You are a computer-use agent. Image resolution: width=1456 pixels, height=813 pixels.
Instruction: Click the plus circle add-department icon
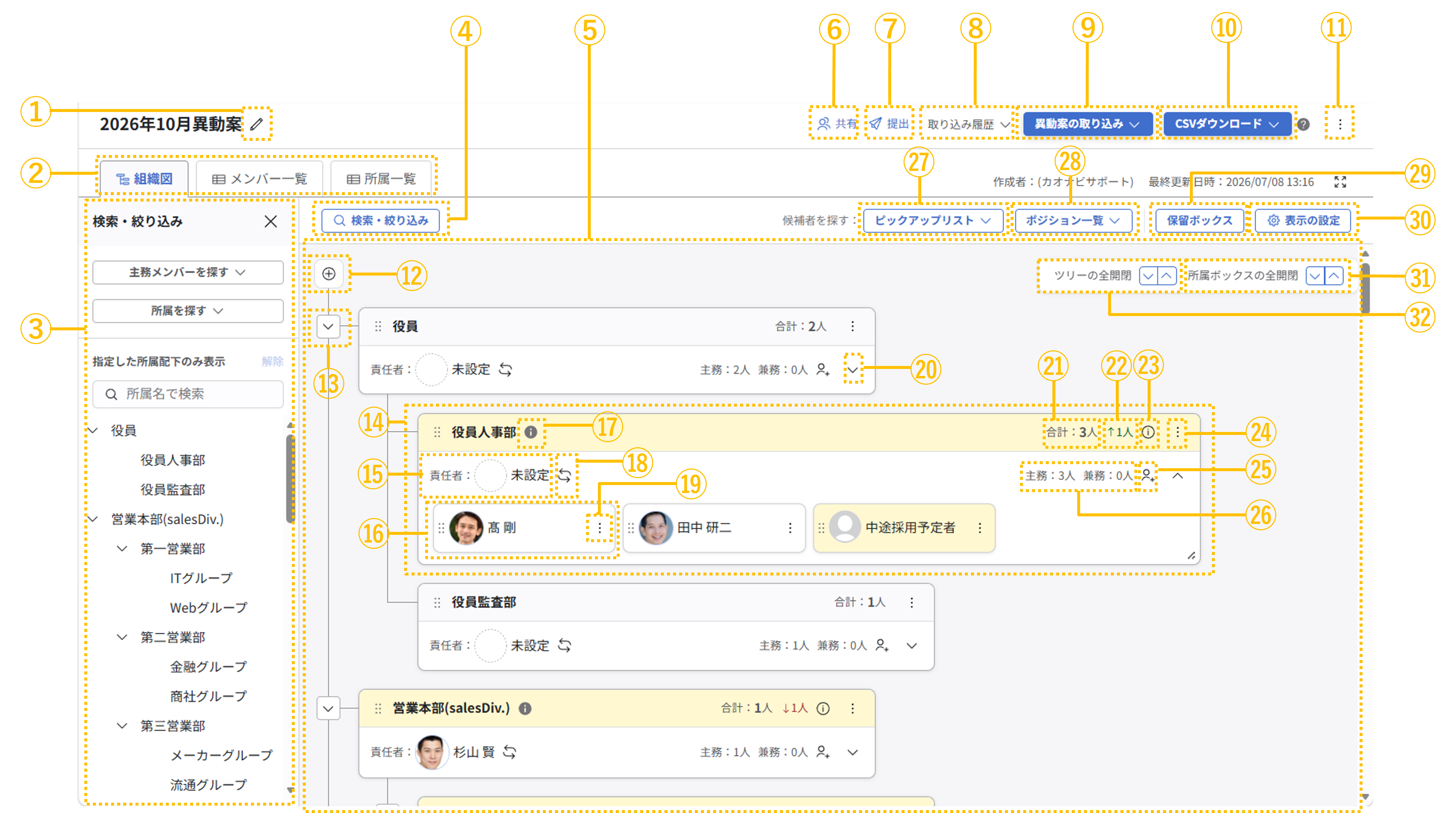(328, 274)
